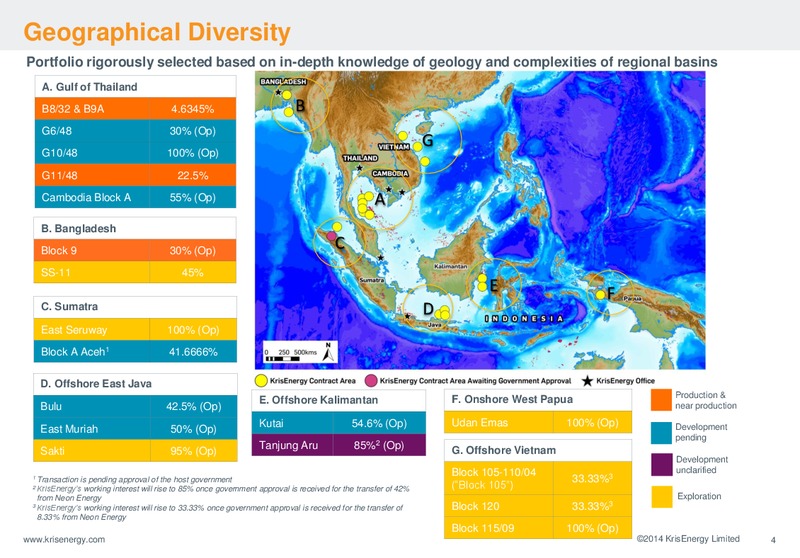This screenshot has height=558, width=800.
Task: Click the blue Development pending legend swatch
Action: (661, 433)
